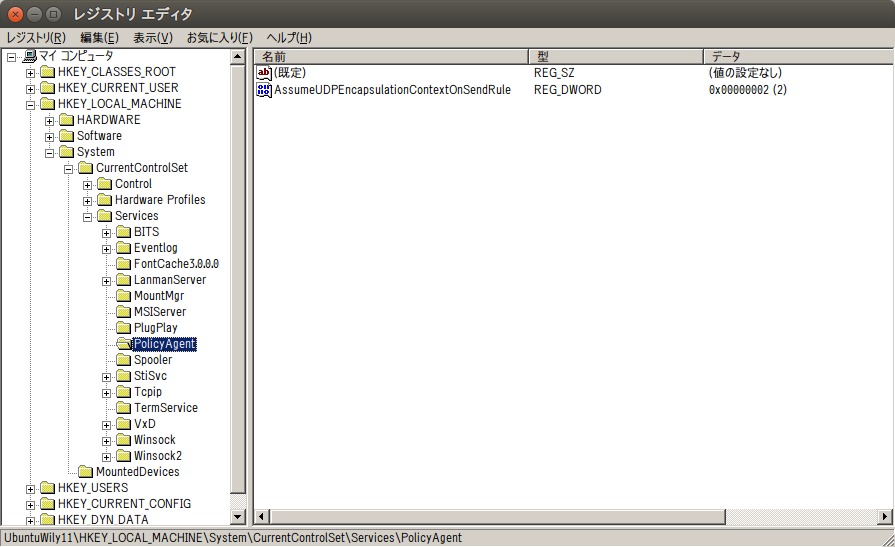Collapse the HKEY_LOCAL_MACHINE key
The image size is (895, 547).
coord(30,105)
